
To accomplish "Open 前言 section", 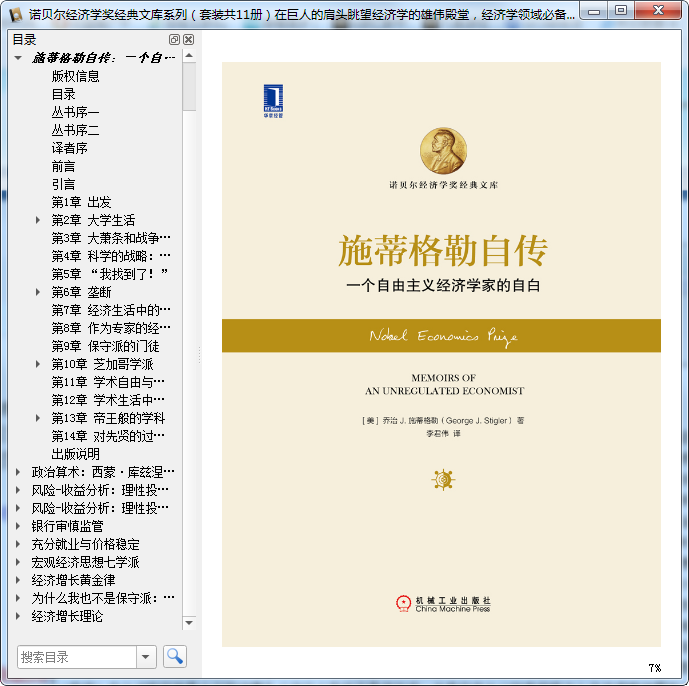I will (x=64, y=166).
